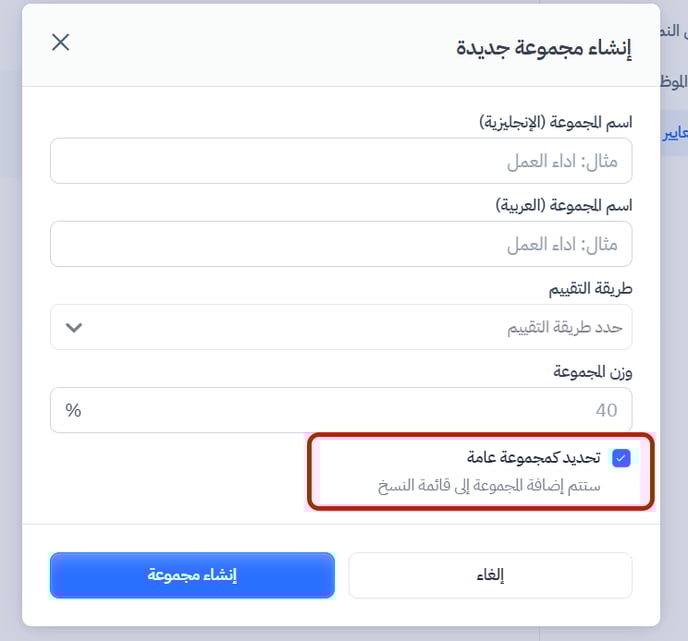Click the وزن المجموعة label
The image size is (688, 641).
click(x=593, y=371)
